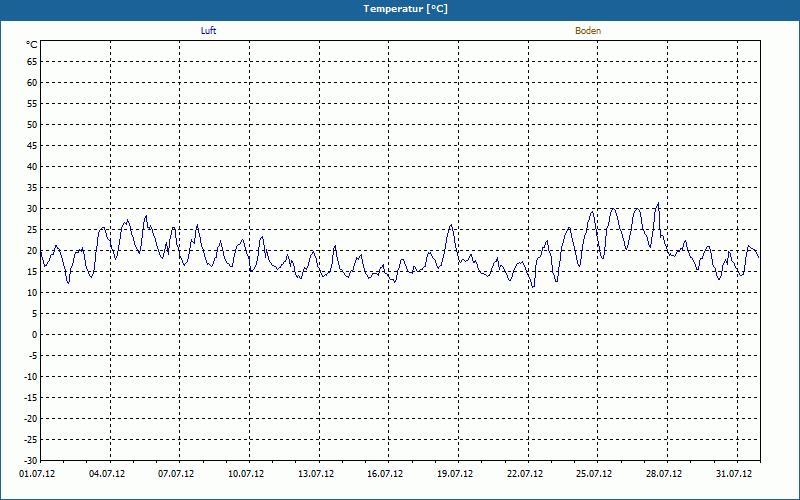Click the 40 y-axis value

pyautogui.click(x=32, y=166)
